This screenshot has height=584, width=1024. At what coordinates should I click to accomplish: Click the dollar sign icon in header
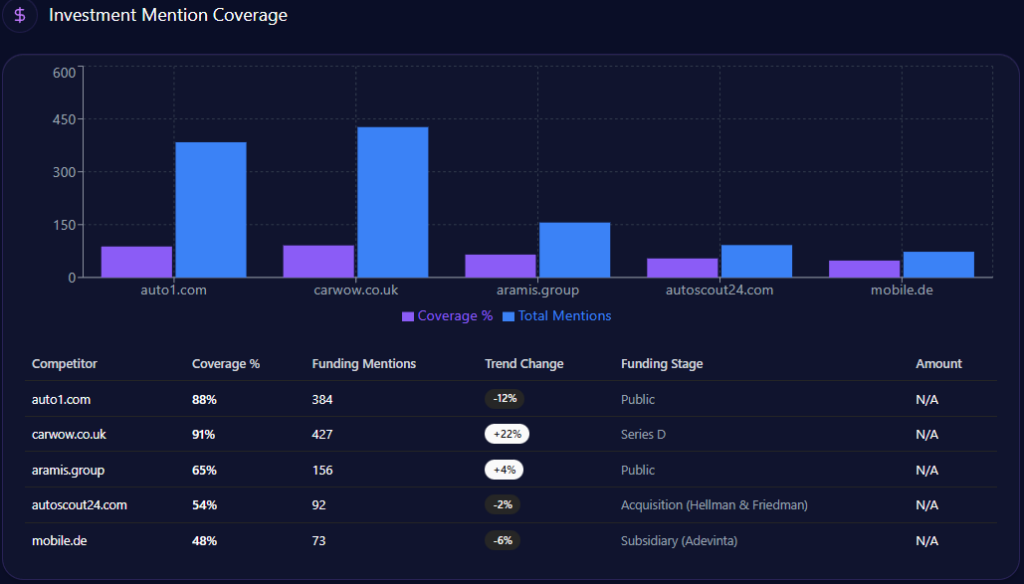20,16
